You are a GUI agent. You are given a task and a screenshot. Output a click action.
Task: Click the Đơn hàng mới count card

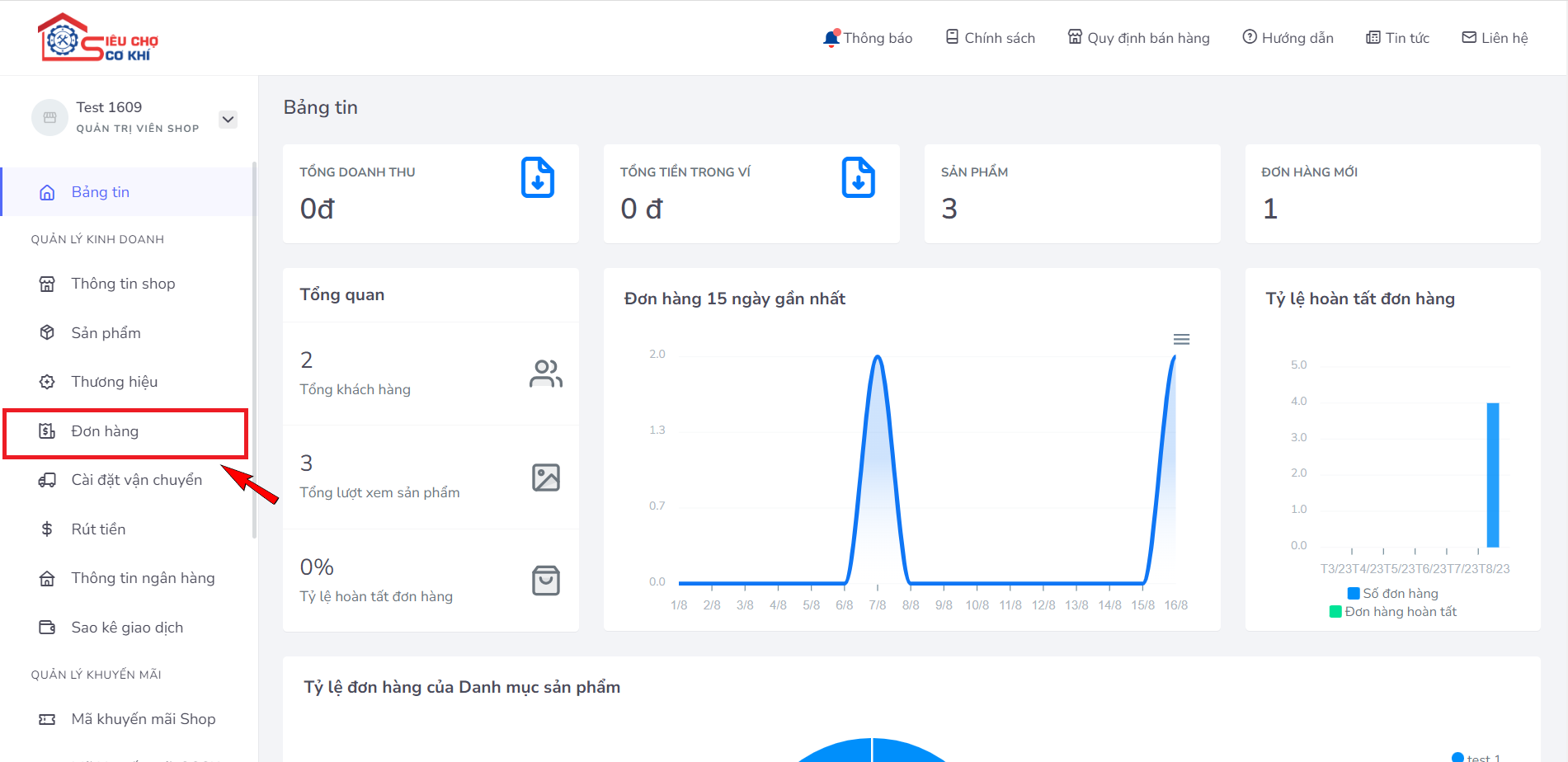pos(1392,194)
